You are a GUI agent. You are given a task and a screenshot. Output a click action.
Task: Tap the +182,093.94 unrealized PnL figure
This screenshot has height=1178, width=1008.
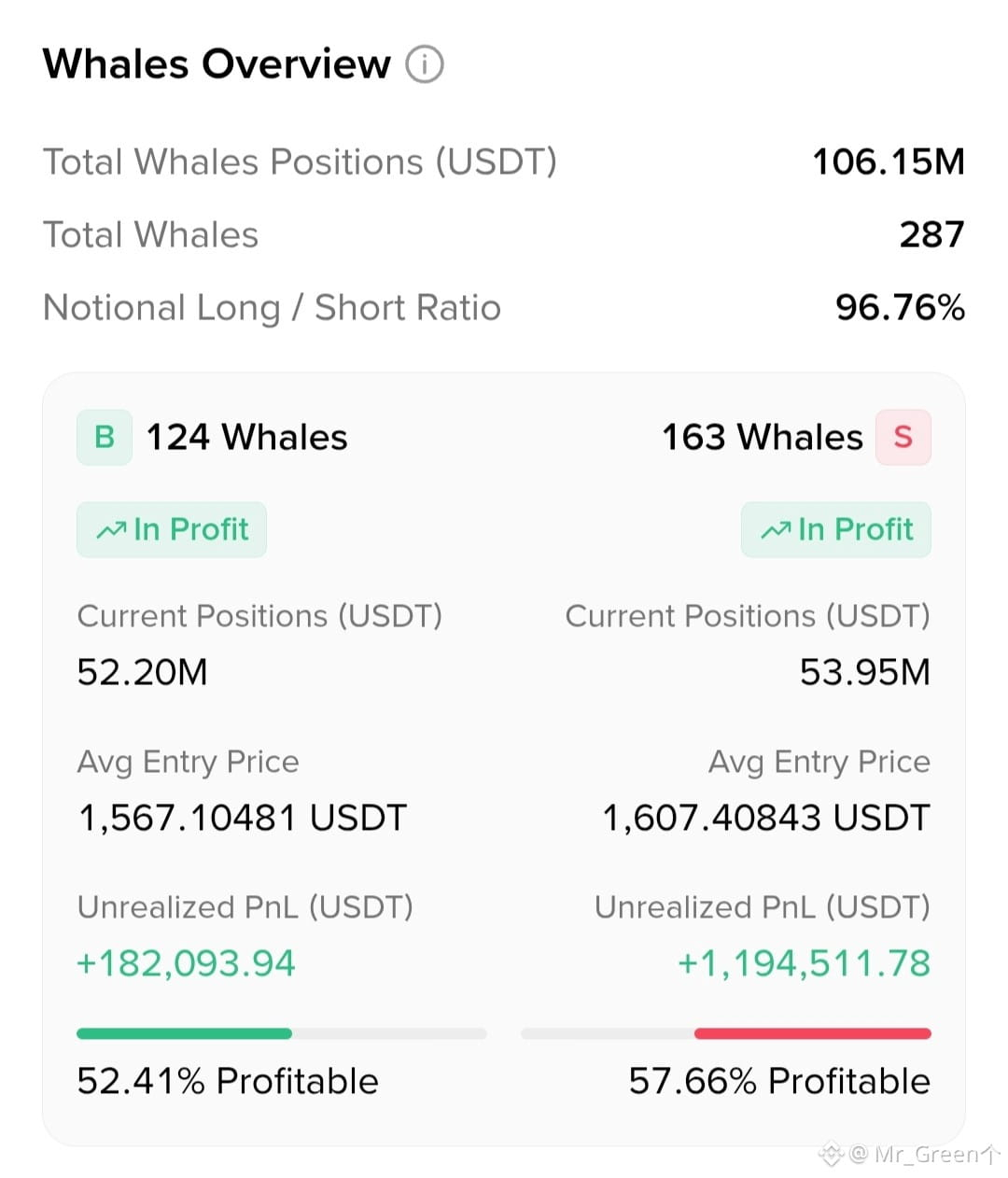tap(186, 963)
